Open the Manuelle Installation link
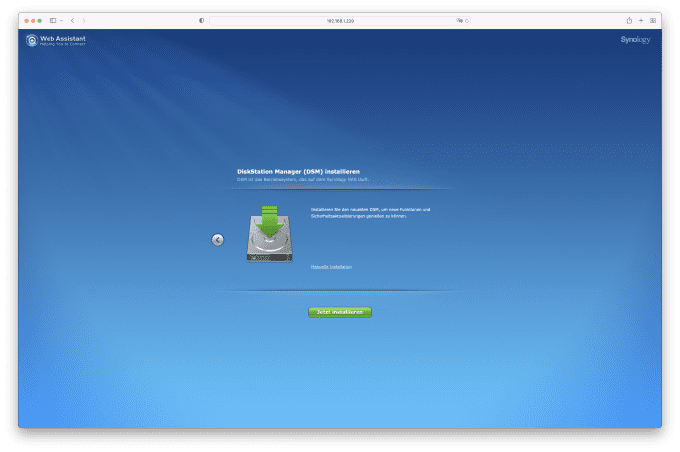 [331, 267]
